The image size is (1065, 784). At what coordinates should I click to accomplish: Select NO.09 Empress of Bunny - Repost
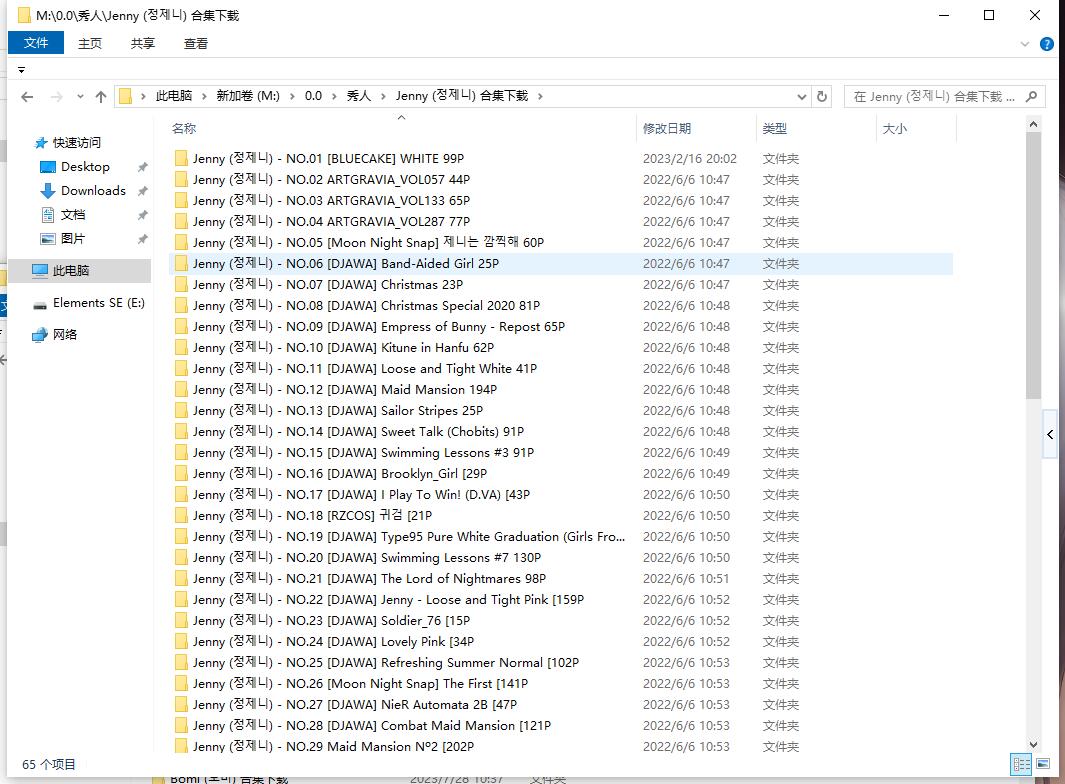click(x=560, y=327)
